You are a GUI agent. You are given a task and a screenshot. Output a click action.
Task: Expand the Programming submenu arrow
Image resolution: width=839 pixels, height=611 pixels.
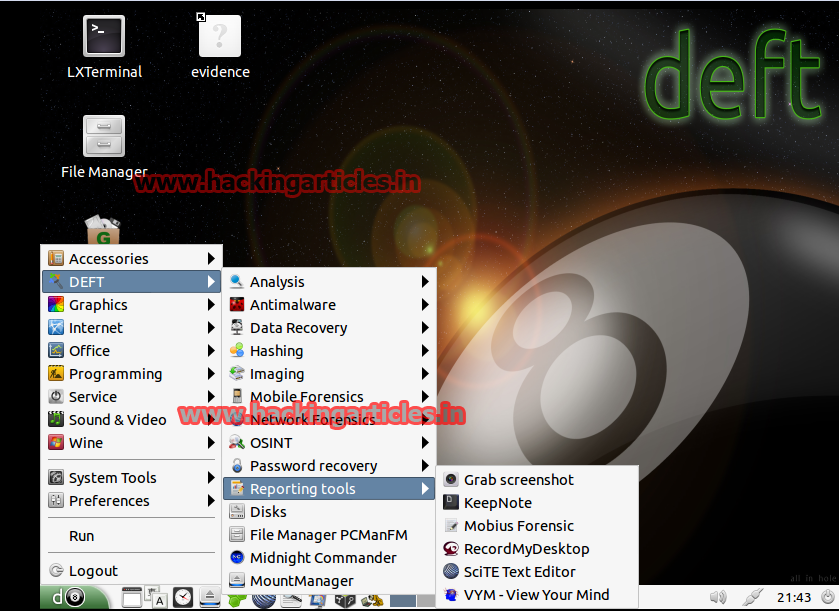(x=211, y=373)
